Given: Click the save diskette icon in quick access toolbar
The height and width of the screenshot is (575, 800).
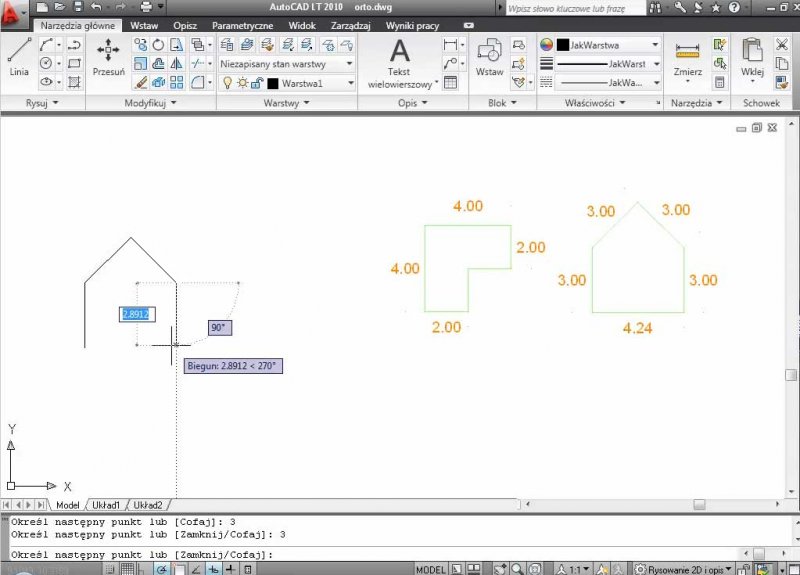Looking at the screenshot, I should click(x=77, y=7).
